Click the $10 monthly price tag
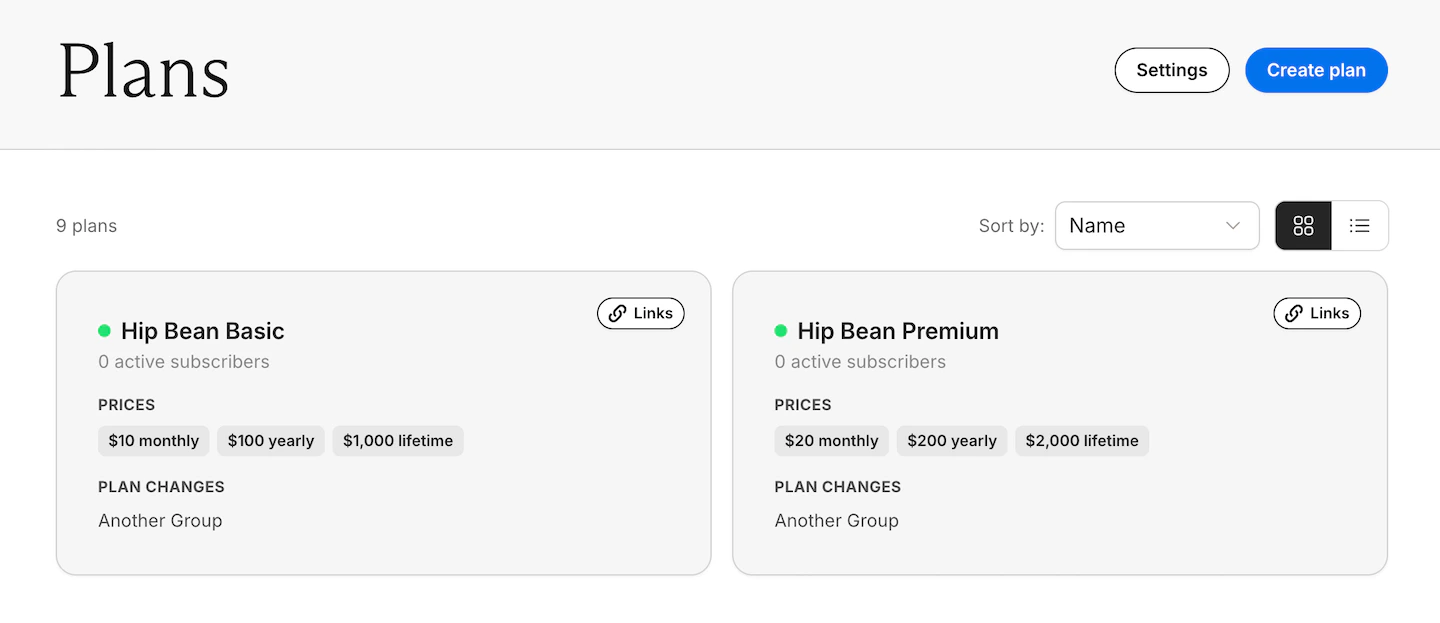The width and height of the screenshot is (1440, 623). point(154,441)
